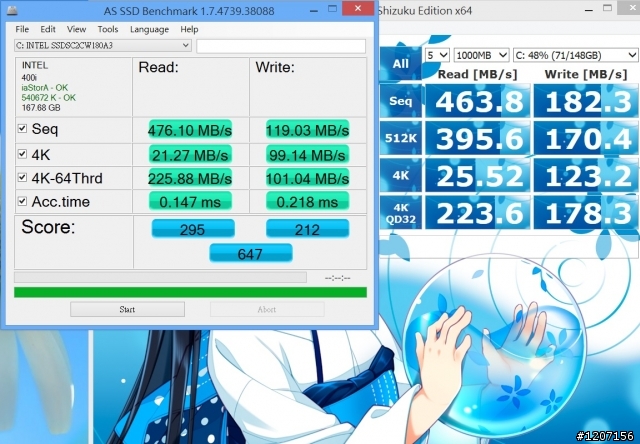This screenshot has height=444, width=640.
Task: Open the Tools menu
Action: click(x=108, y=29)
